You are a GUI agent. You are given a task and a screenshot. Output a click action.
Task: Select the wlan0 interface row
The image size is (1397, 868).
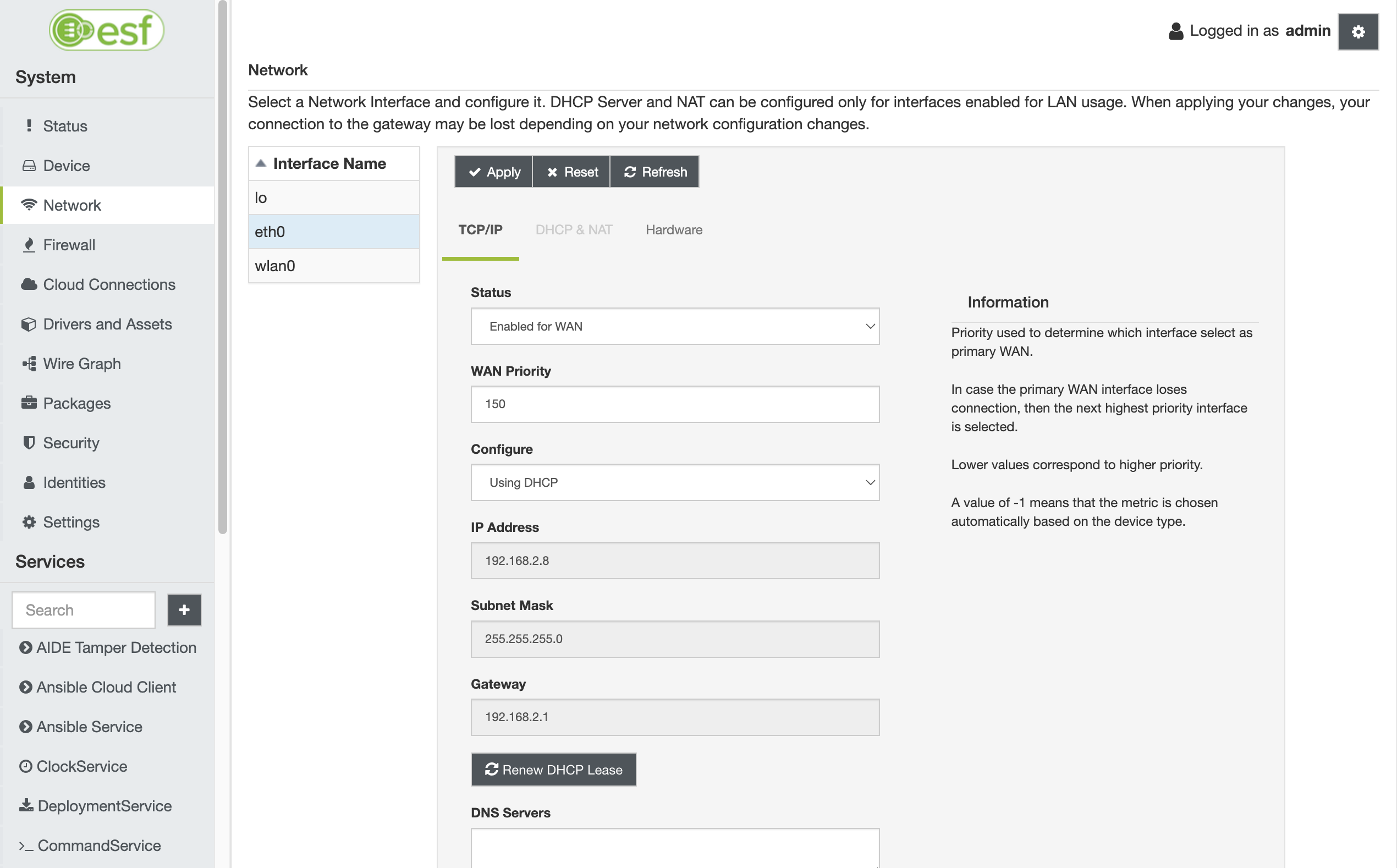point(333,266)
